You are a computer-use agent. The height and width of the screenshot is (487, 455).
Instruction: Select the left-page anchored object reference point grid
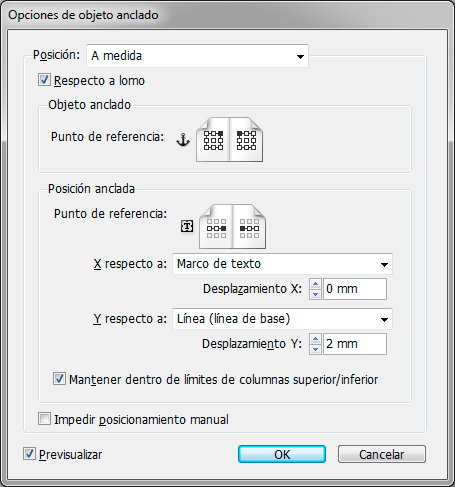(x=213, y=140)
